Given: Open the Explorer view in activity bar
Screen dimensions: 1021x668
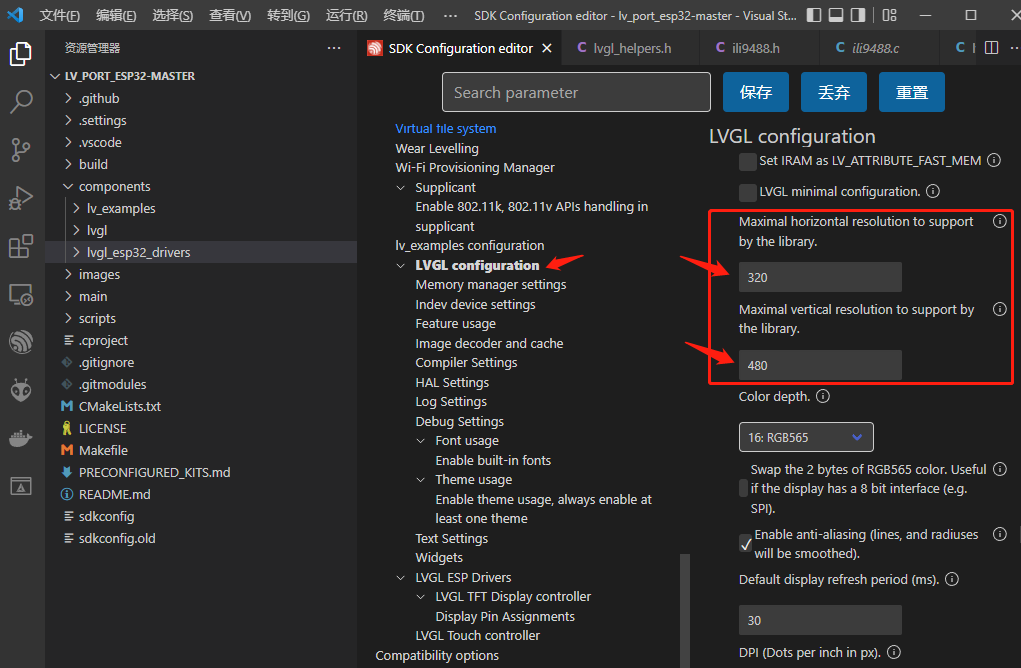Looking at the screenshot, I should coord(21,53).
